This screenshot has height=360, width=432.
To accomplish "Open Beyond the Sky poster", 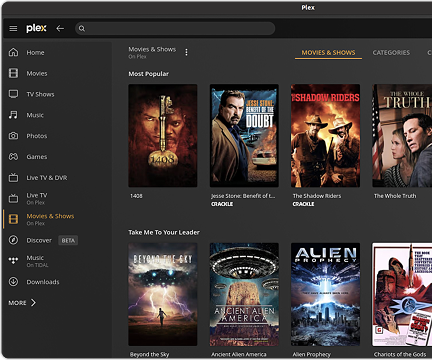I will click(163, 294).
